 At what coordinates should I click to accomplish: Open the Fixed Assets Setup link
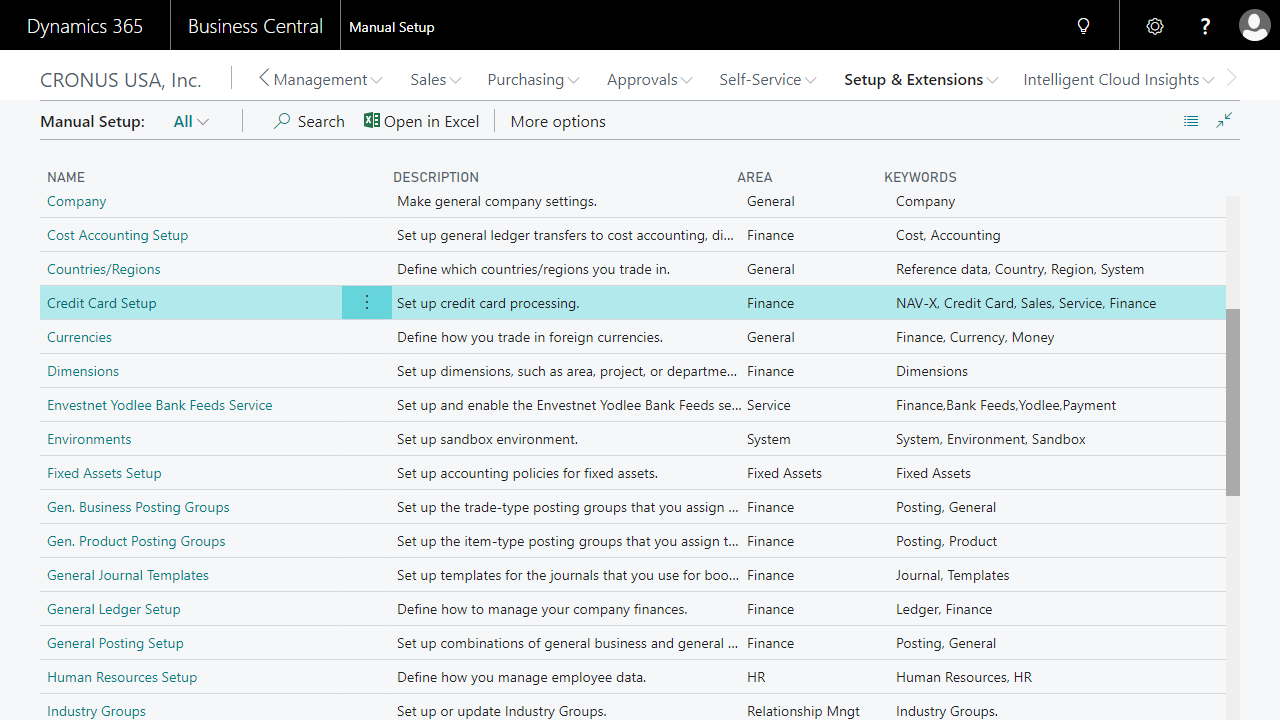[x=104, y=473]
